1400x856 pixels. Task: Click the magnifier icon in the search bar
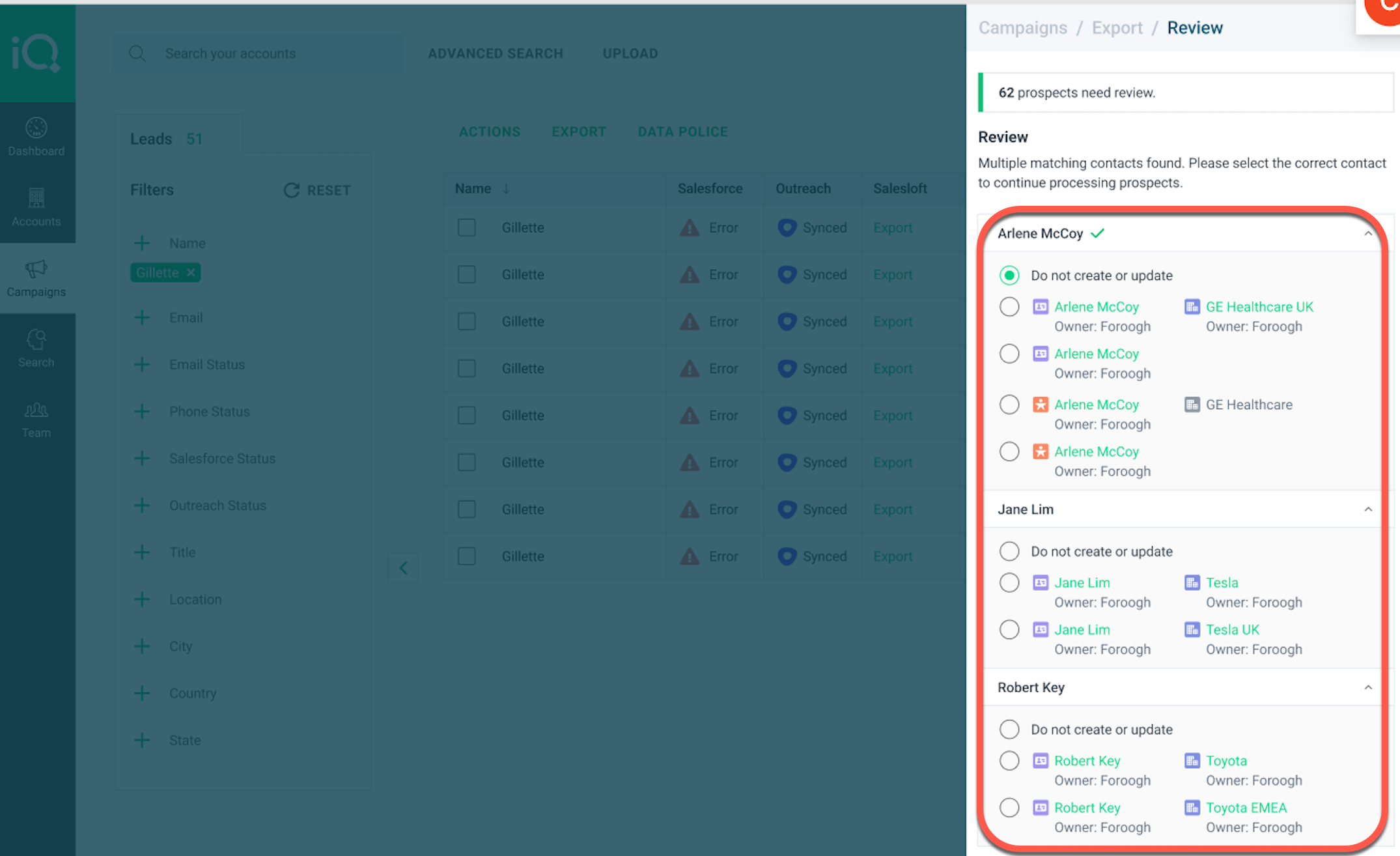click(137, 53)
